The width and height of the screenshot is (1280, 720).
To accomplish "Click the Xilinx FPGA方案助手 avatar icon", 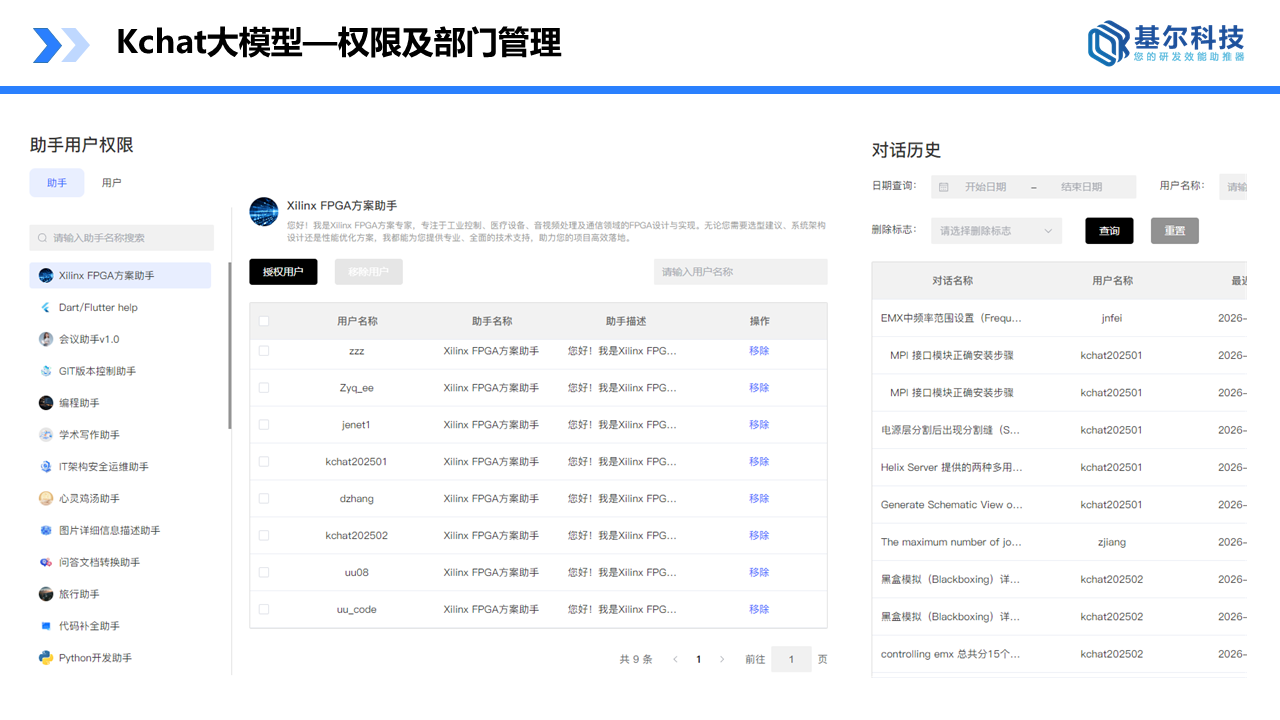I will click(263, 211).
